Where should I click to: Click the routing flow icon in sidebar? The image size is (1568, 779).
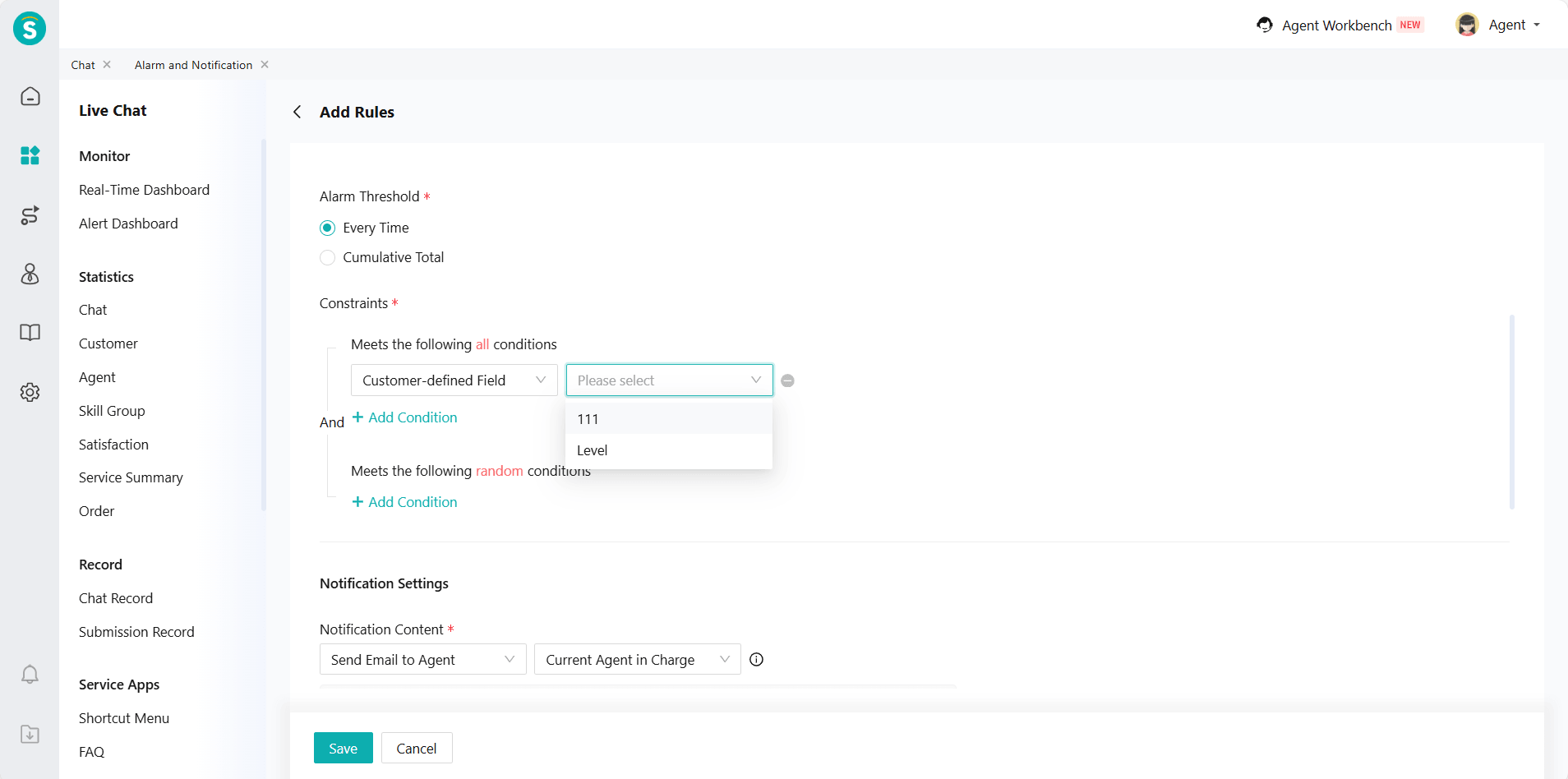(30, 215)
